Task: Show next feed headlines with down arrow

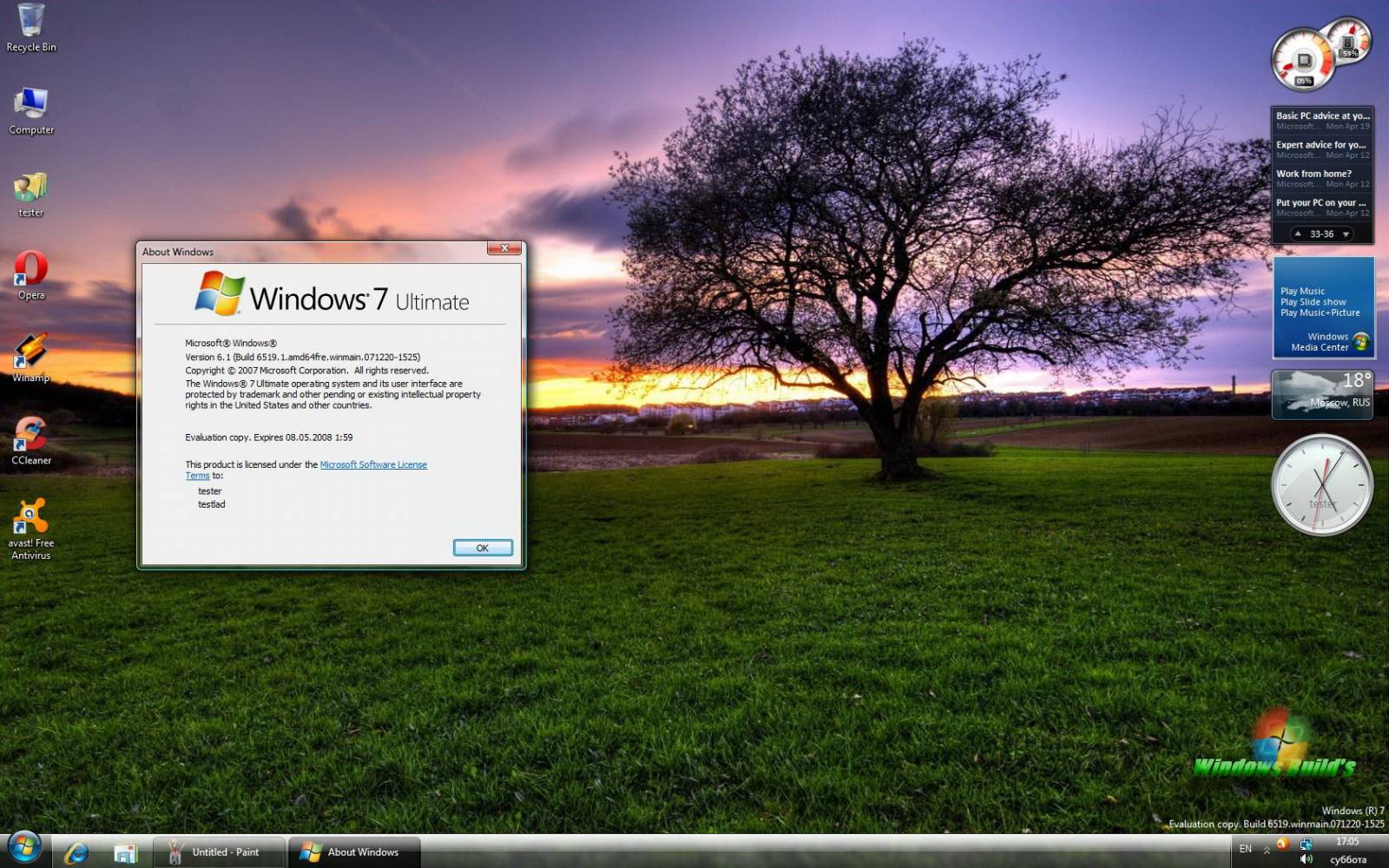Action: [x=1346, y=233]
